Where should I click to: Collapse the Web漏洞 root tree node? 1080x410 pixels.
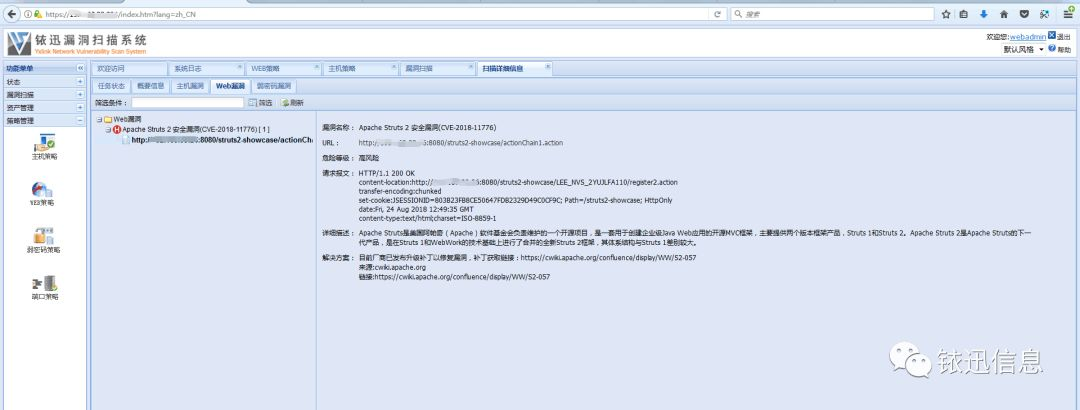click(x=99, y=119)
